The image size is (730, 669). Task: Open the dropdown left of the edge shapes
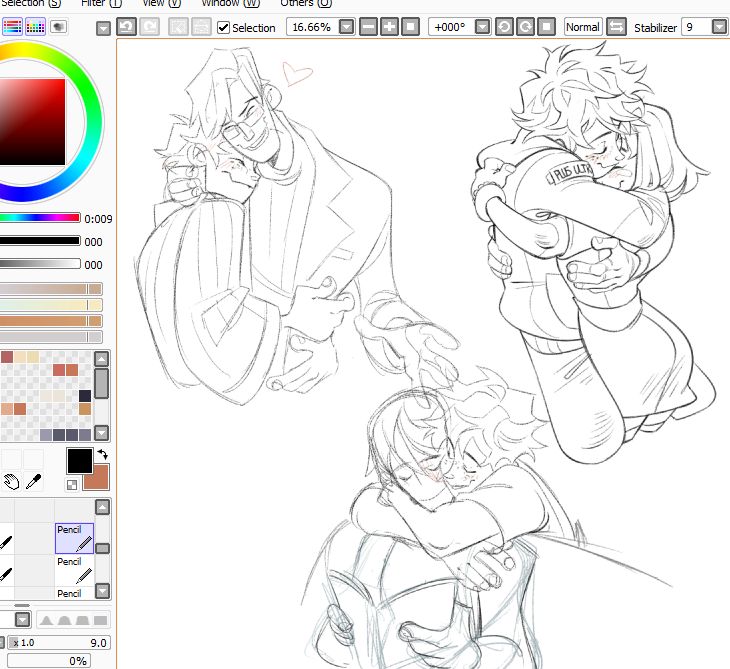tap(22, 620)
